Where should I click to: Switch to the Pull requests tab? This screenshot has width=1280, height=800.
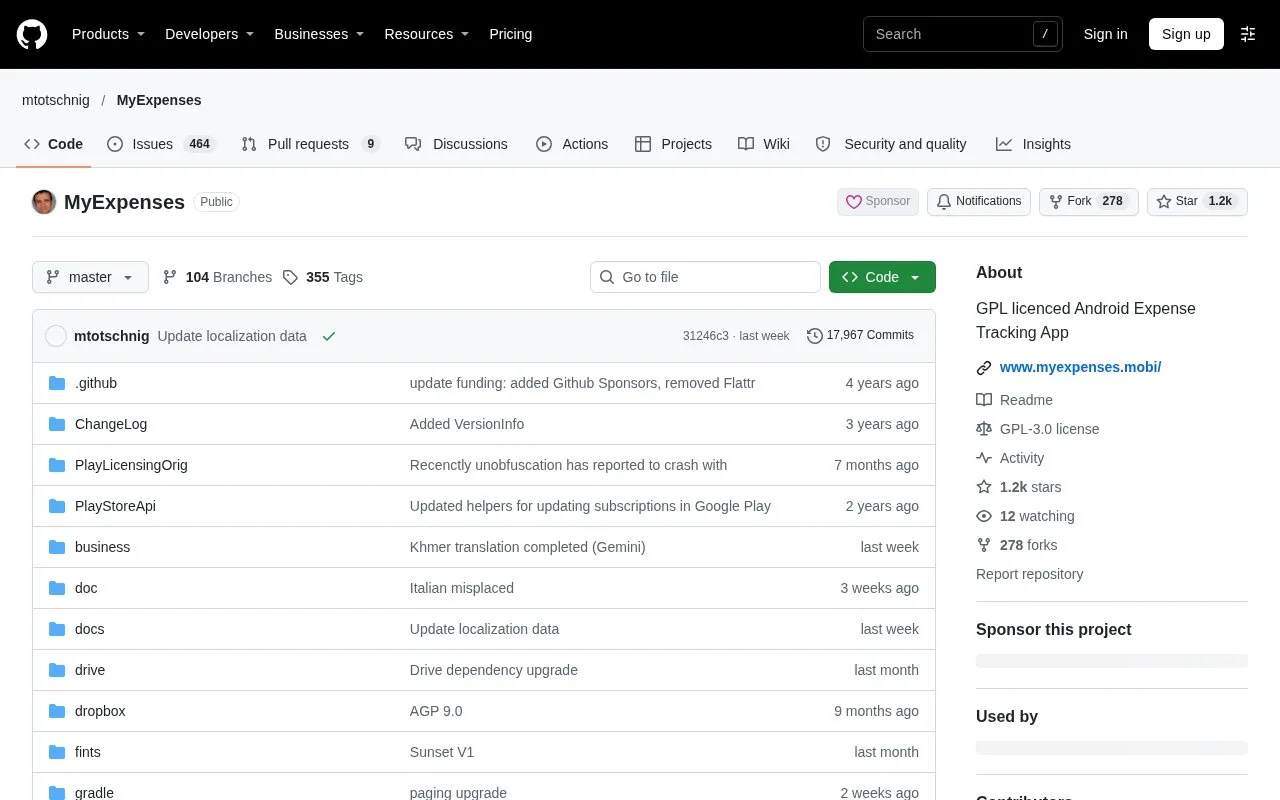[310, 144]
